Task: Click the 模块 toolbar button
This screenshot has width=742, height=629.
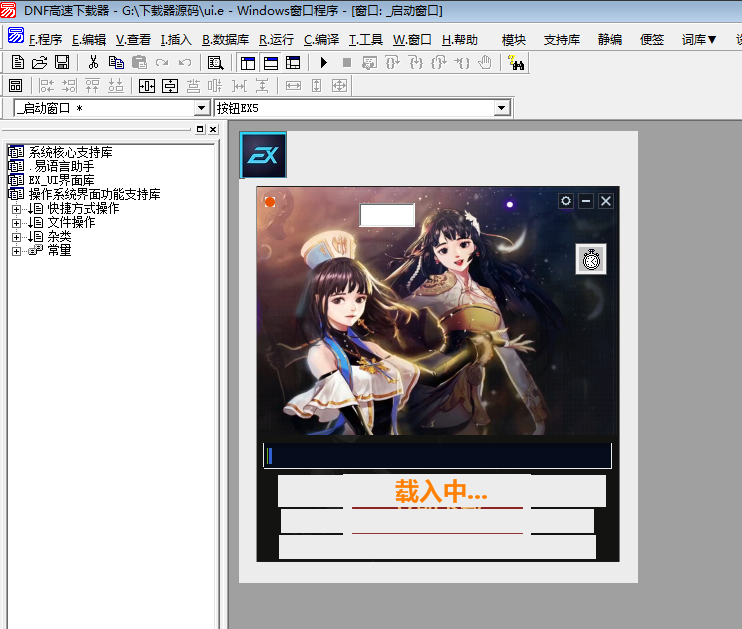Action: (513, 40)
